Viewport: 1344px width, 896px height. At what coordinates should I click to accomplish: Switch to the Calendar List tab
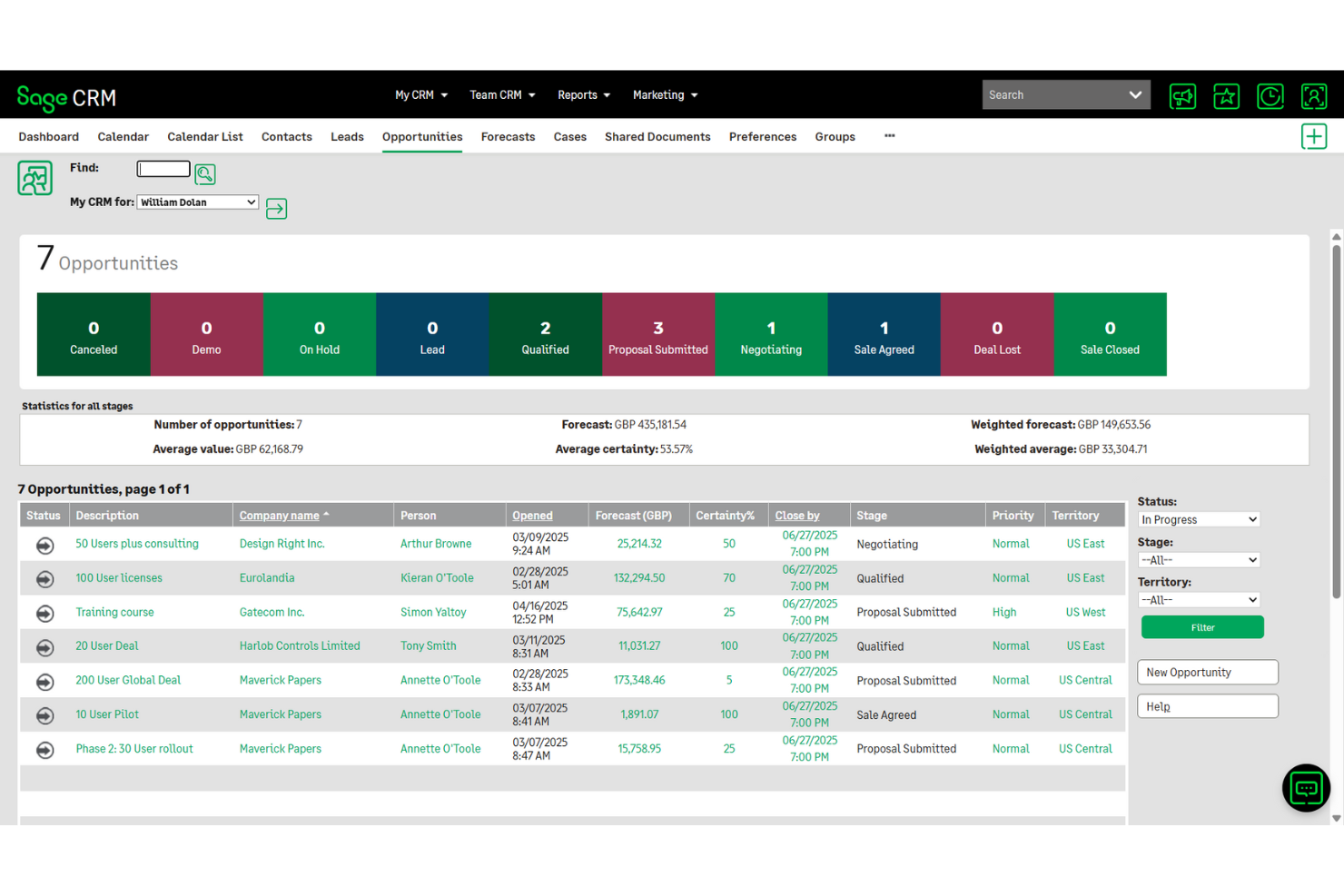tap(205, 137)
